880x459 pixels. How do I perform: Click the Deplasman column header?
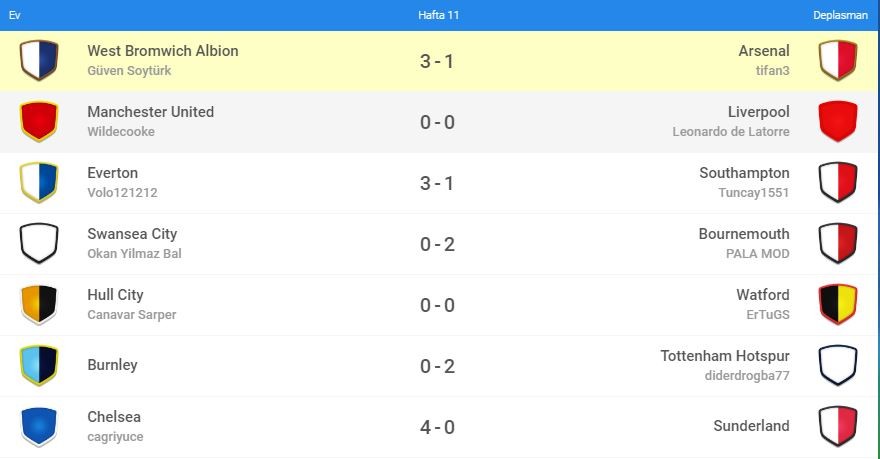[x=840, y=15]
